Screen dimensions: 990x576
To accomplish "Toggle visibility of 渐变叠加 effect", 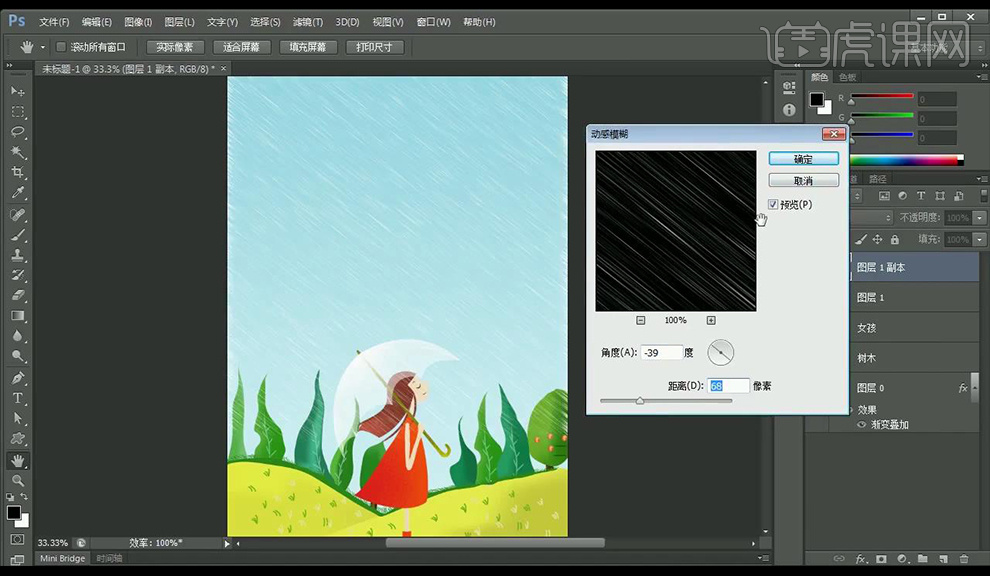I will [x=861, y=425].
